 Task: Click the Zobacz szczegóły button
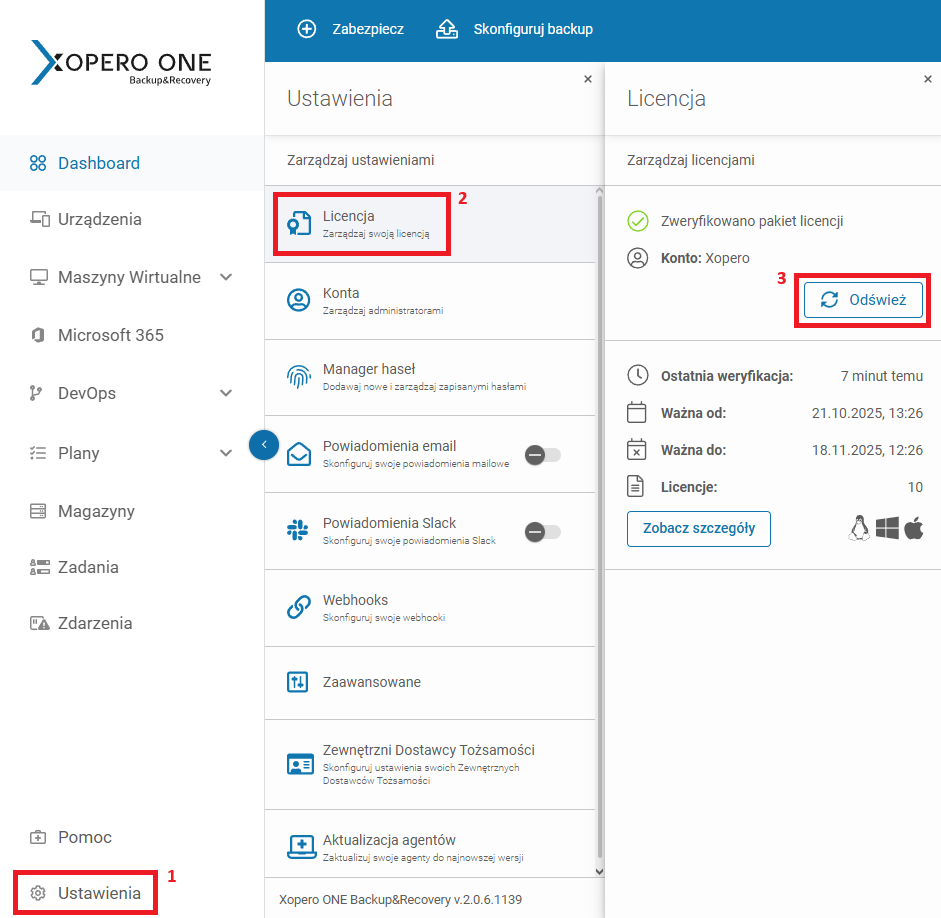698,529
